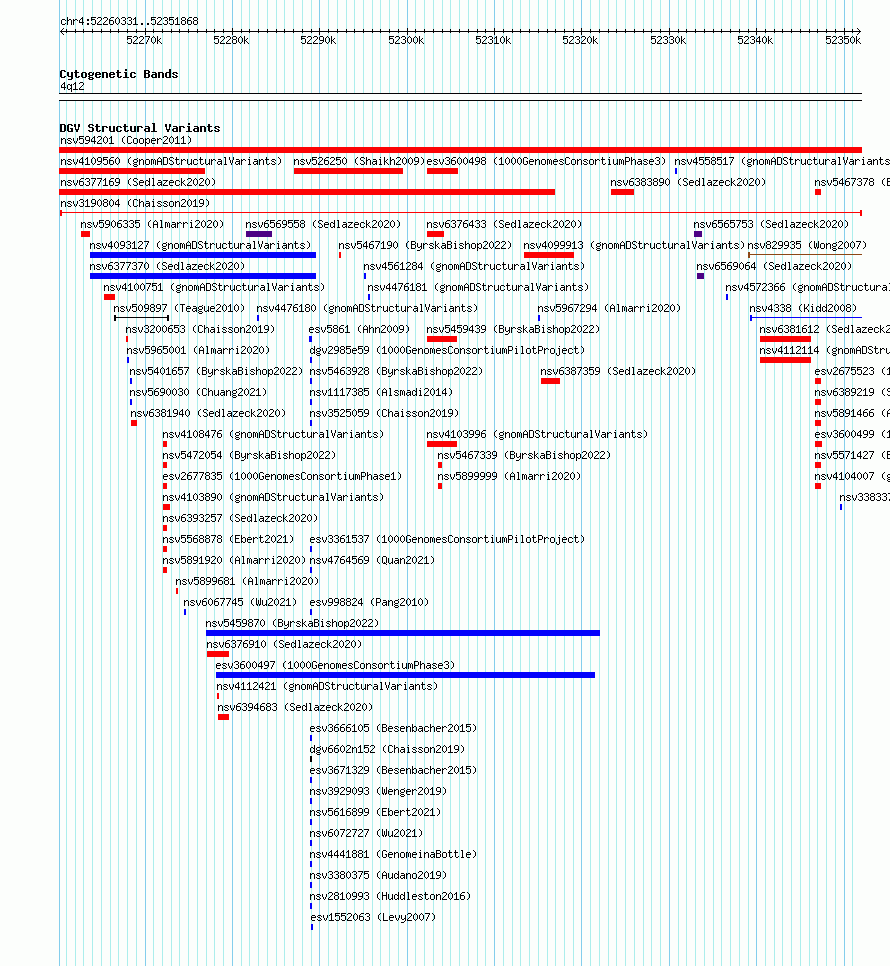Select nsv6569064 (Sedlazeck2020) label
The image size is (890, 966).
click(x=774, y=266)
